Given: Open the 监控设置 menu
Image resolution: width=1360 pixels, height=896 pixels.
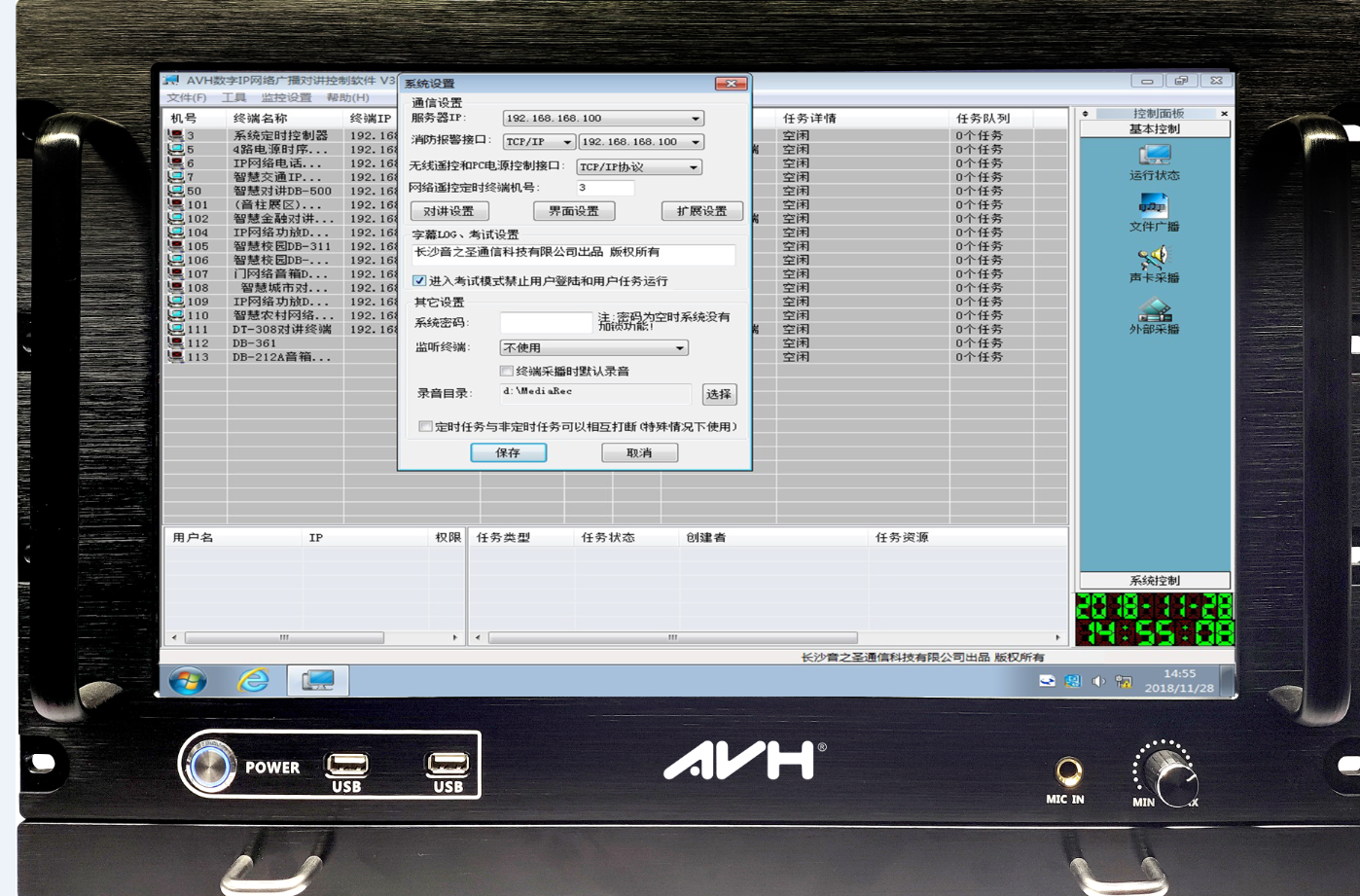Looking at the screenshot, I should click(286, 97).
